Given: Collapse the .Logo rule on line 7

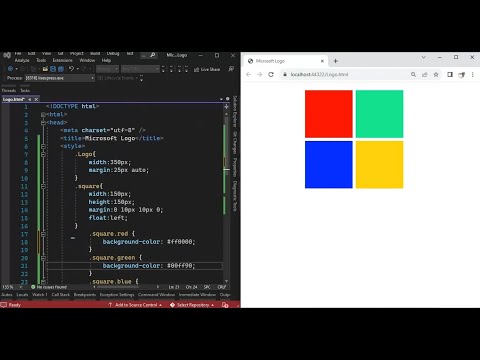Looking at the screenshot, I should (x=43, y=154).
